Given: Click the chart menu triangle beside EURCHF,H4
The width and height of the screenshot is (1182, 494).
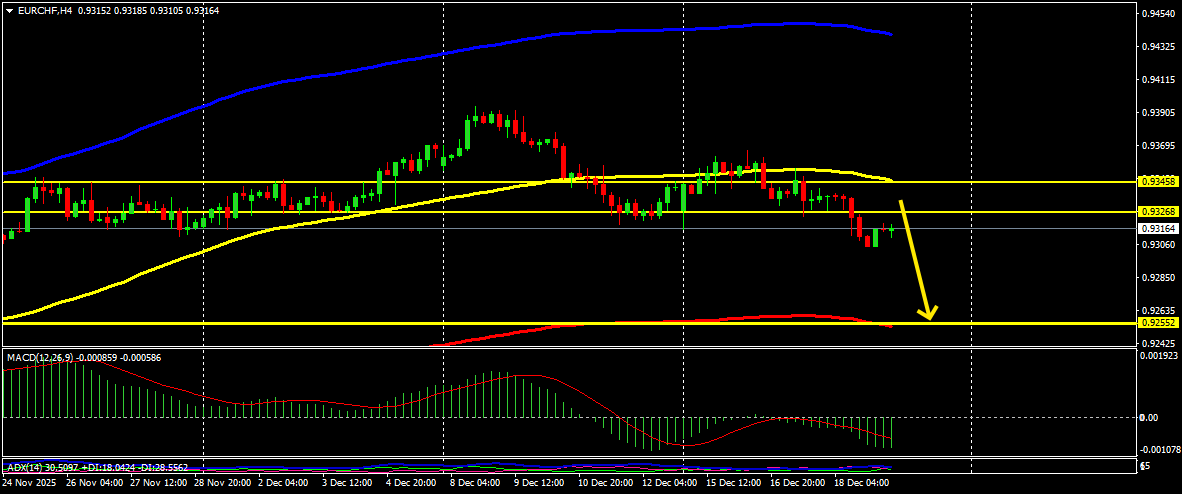Looking at the screenshot, I should click(x=10, y=11).
